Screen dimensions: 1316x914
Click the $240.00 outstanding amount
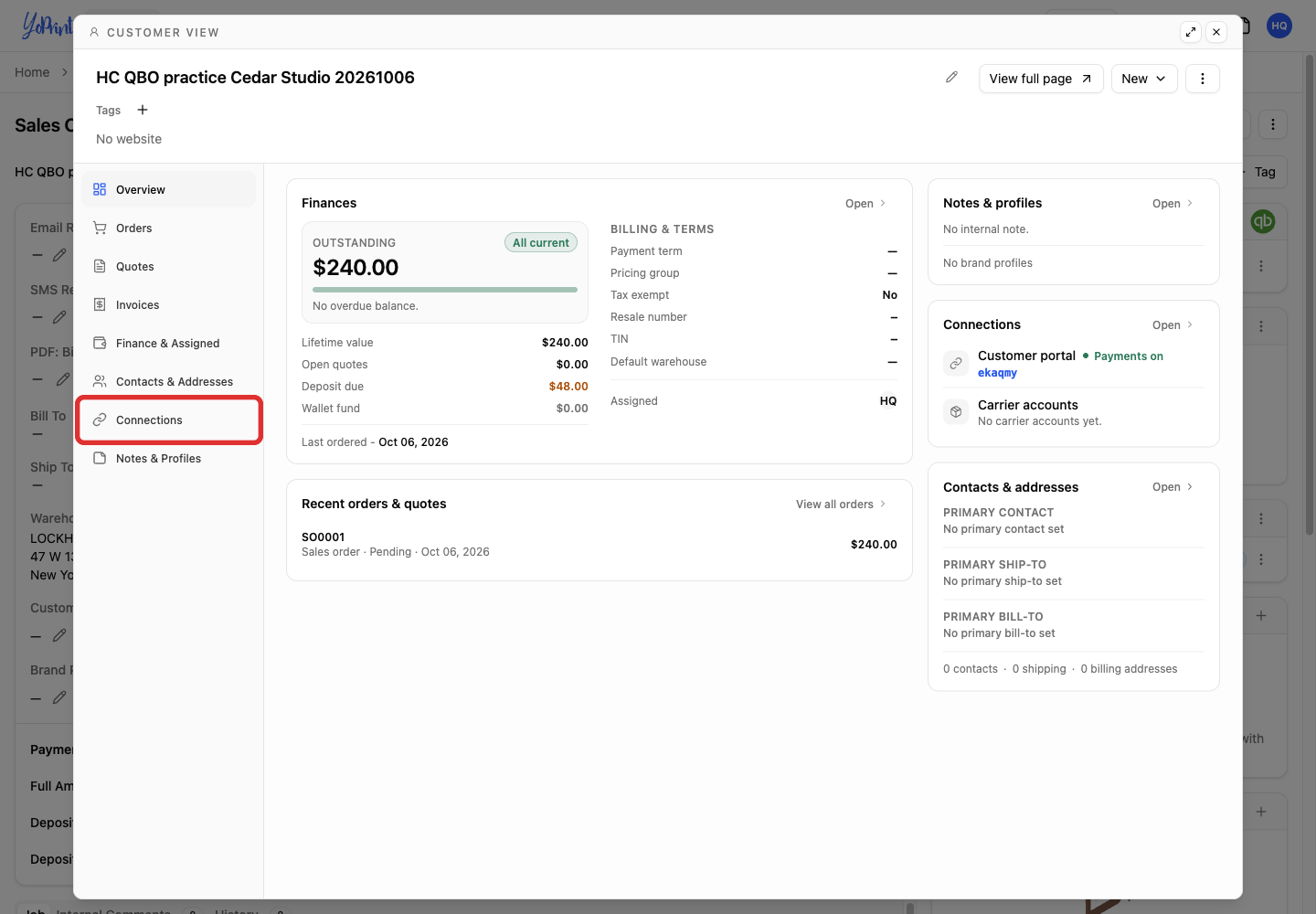tap(356, 268)
